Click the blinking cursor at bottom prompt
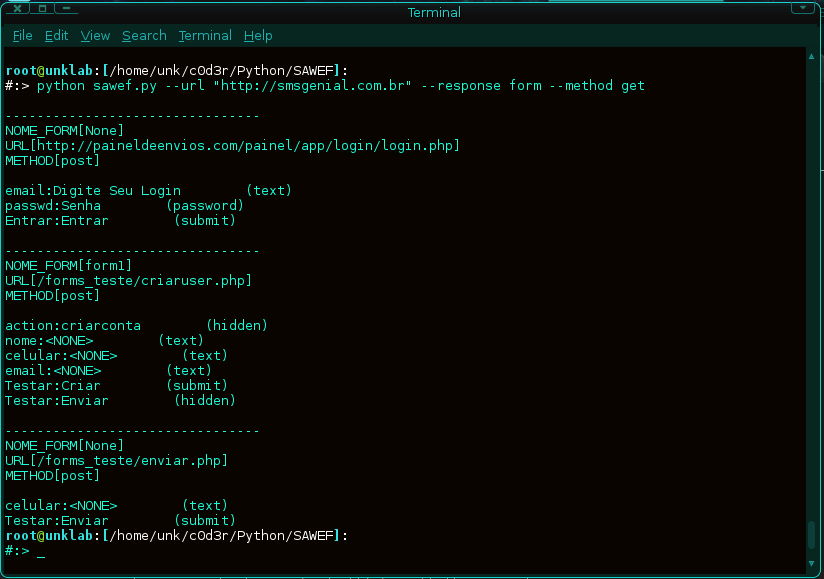824x579 pixels. [41, 552]
